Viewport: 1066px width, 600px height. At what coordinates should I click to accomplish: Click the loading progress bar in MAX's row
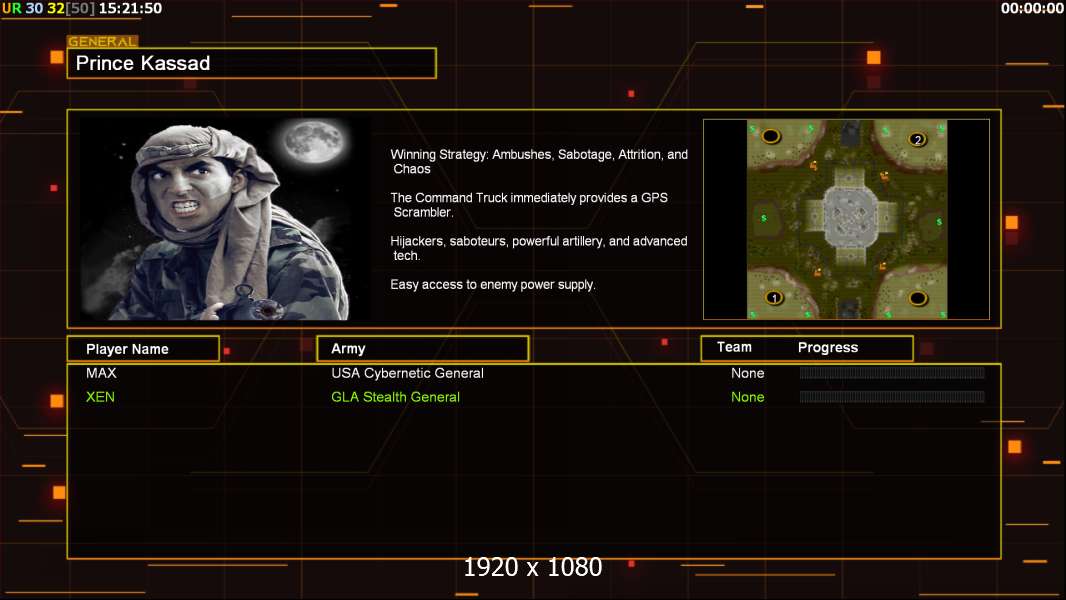coord(892,372)
